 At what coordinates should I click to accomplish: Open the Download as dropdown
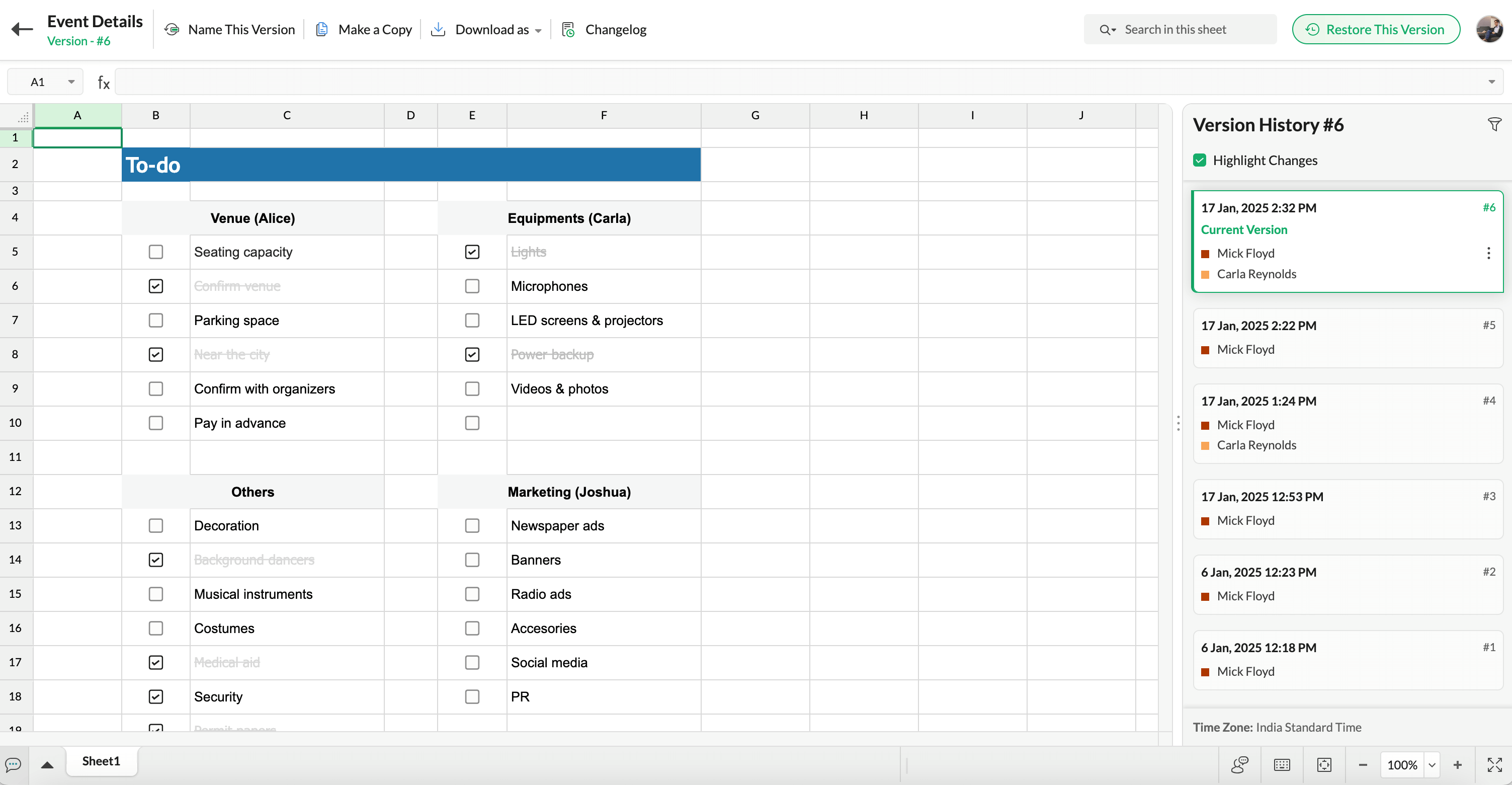click(539, 30)
